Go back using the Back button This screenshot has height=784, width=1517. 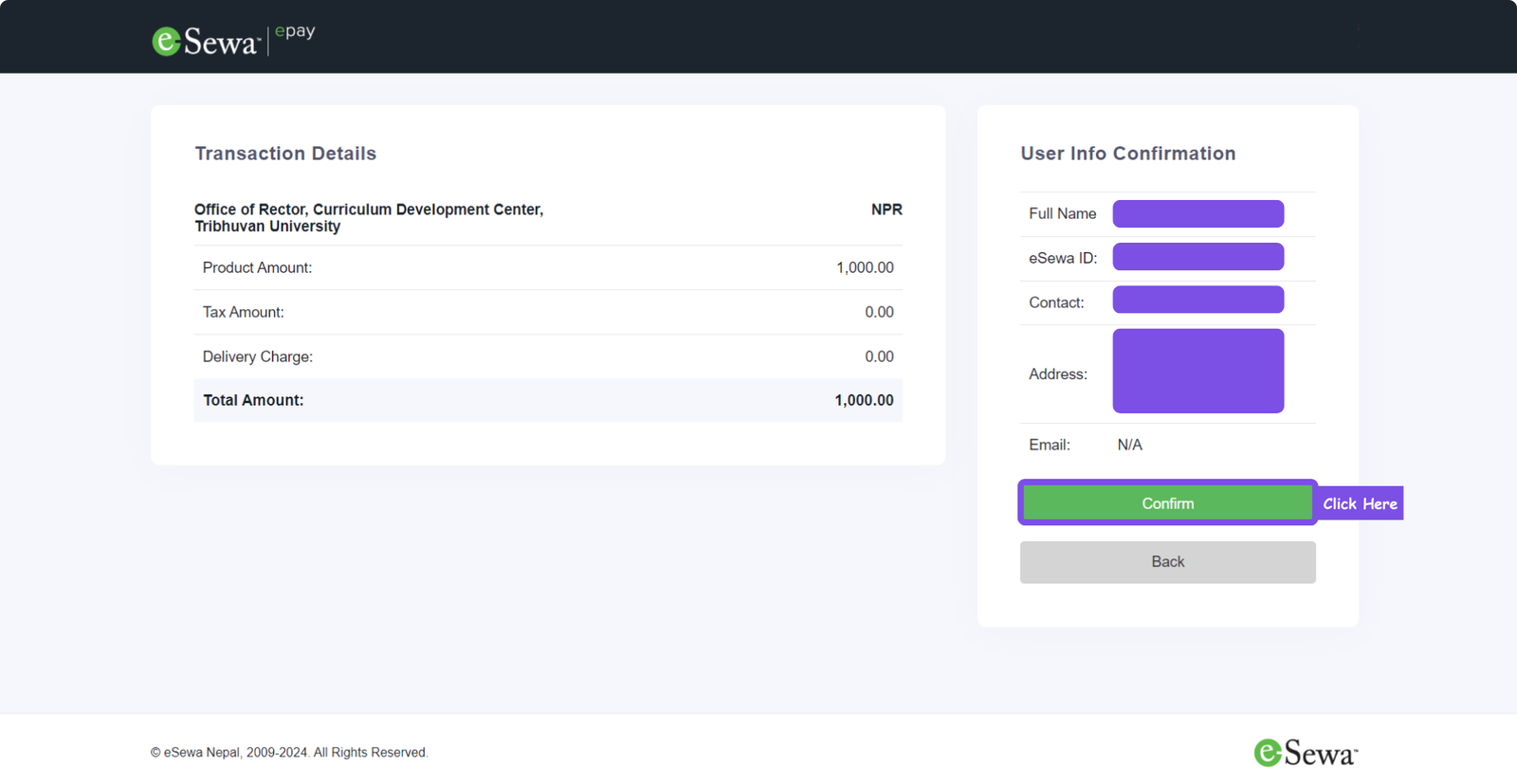point(1167,562)
